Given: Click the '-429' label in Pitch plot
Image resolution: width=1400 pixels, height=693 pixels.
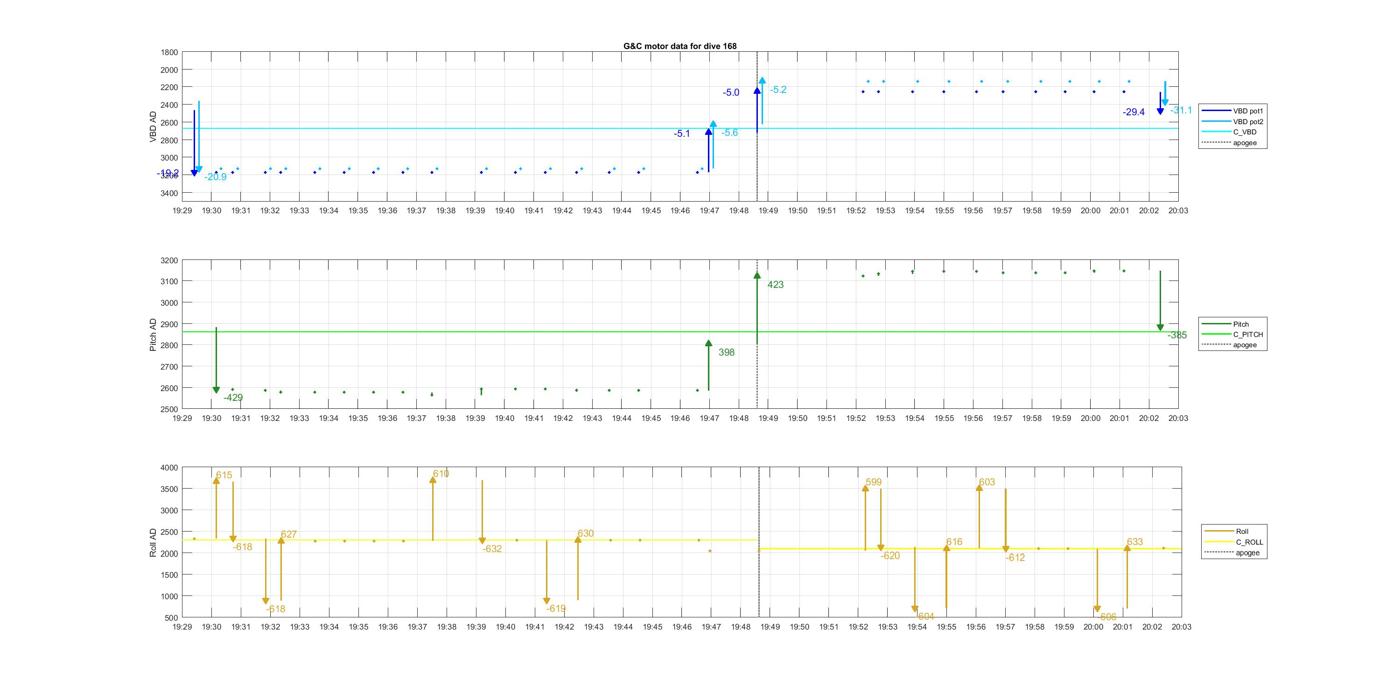Looking at the screenshot, I should point(233,397).
